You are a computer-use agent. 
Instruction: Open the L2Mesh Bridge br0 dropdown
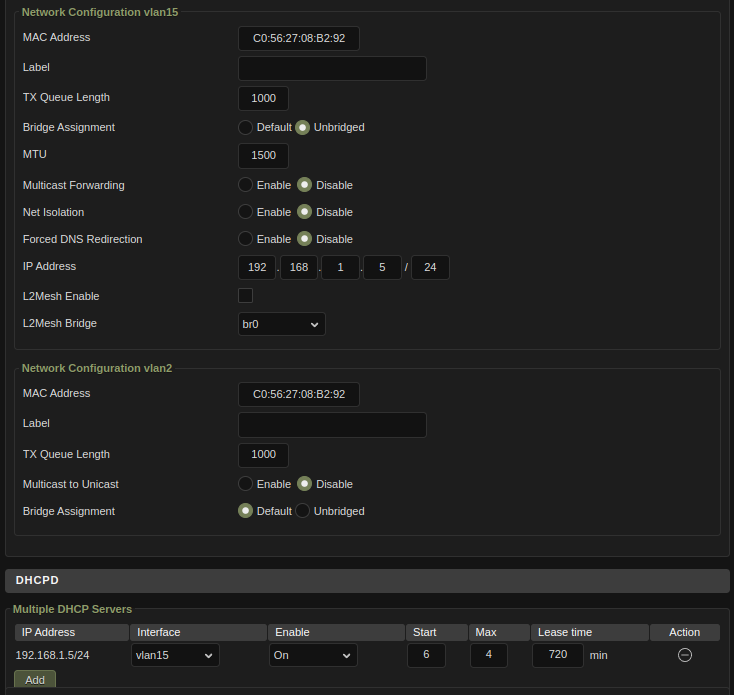click(281, 324)
